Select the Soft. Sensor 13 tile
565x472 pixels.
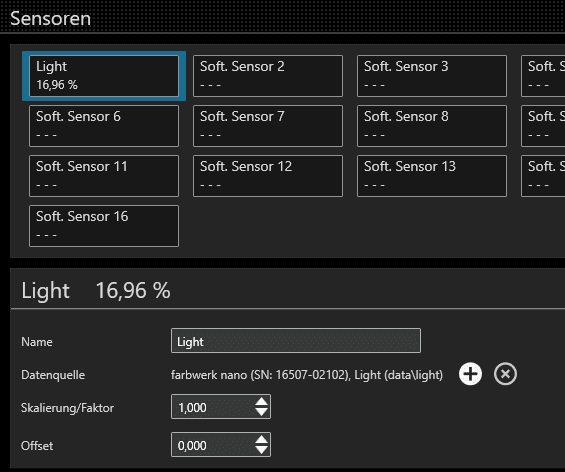432,176
